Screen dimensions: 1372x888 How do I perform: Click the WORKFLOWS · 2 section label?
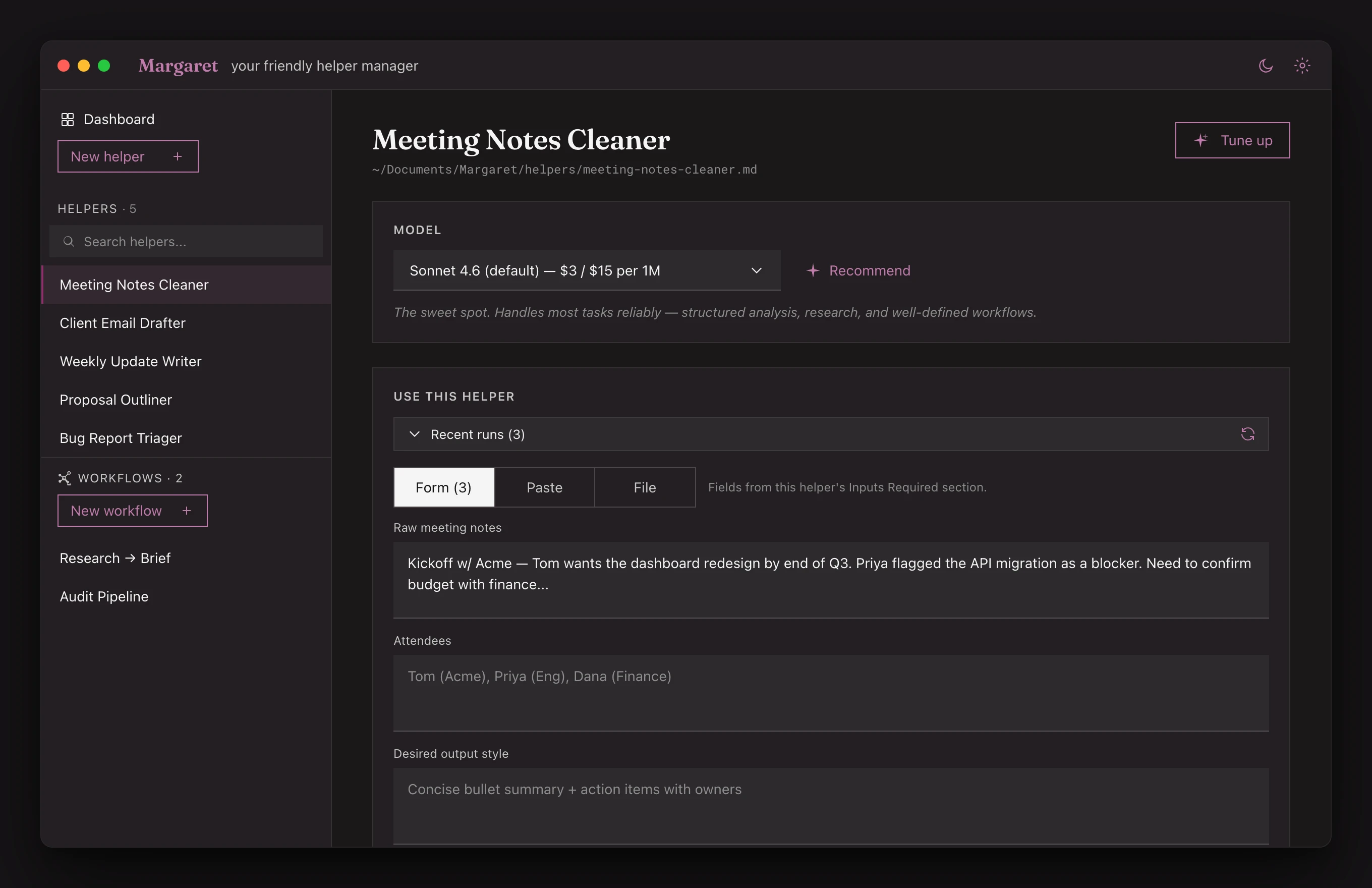coord(130,478)
